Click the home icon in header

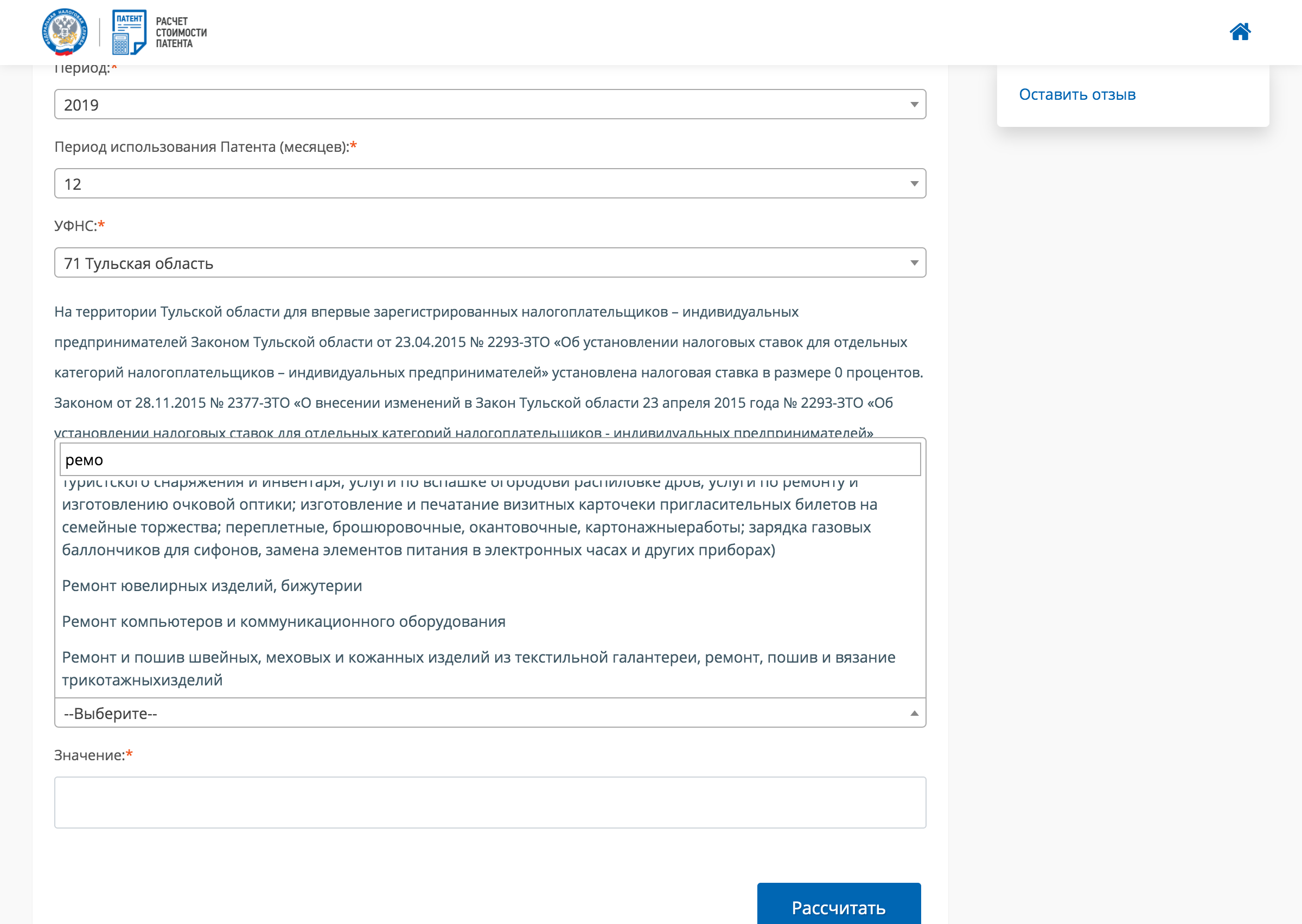click(1240, 32)
